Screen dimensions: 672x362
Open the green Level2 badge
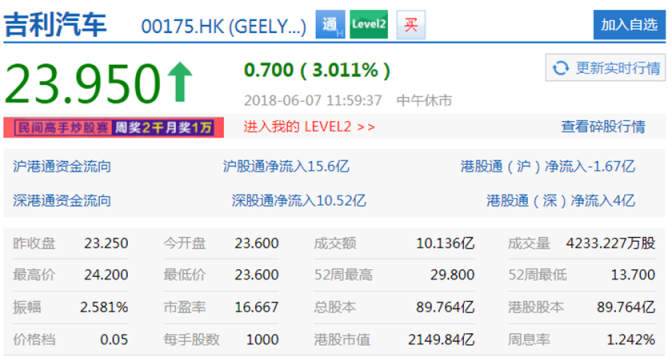369,24
